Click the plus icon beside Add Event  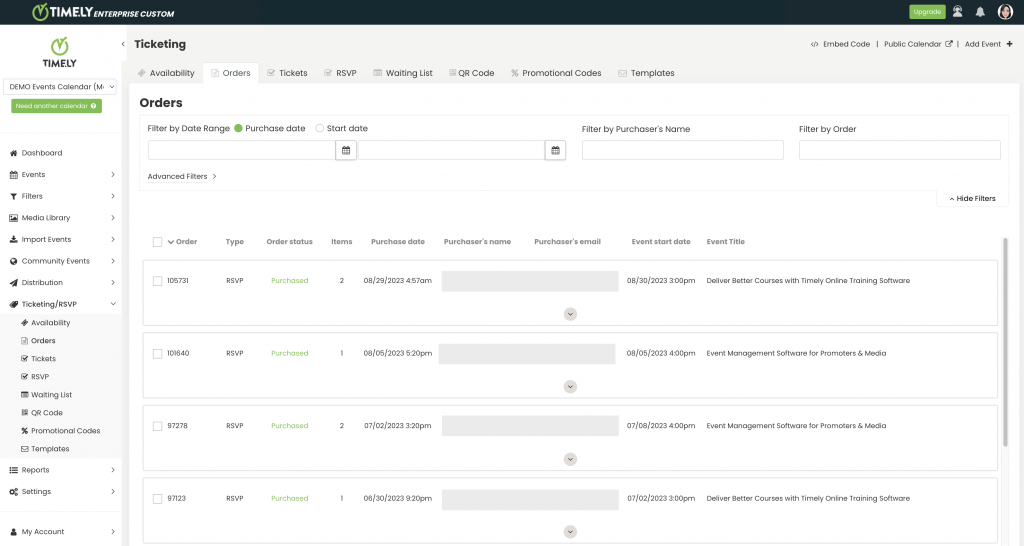(x=1009, y=44)
